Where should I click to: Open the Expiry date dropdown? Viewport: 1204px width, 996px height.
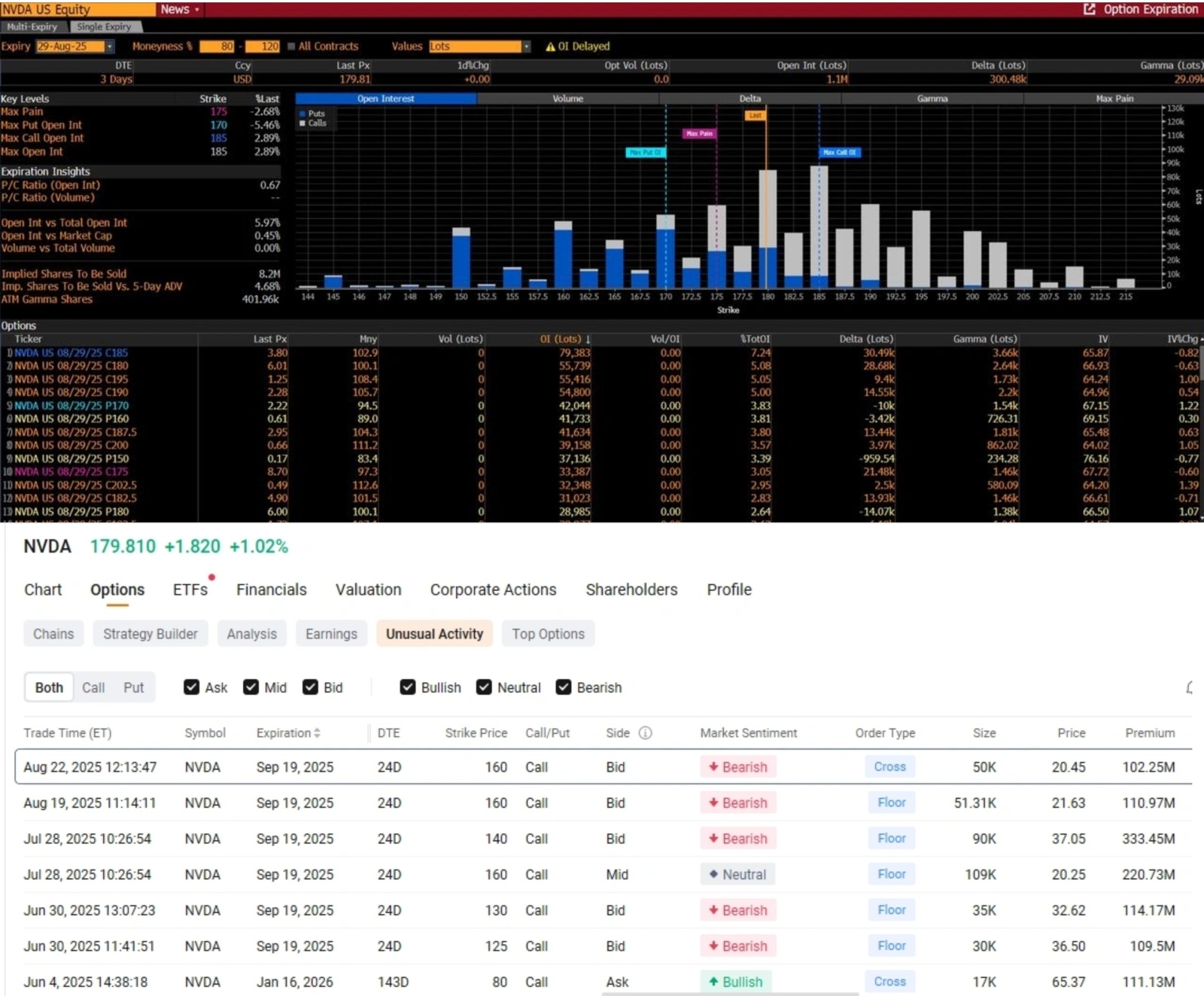110,47
